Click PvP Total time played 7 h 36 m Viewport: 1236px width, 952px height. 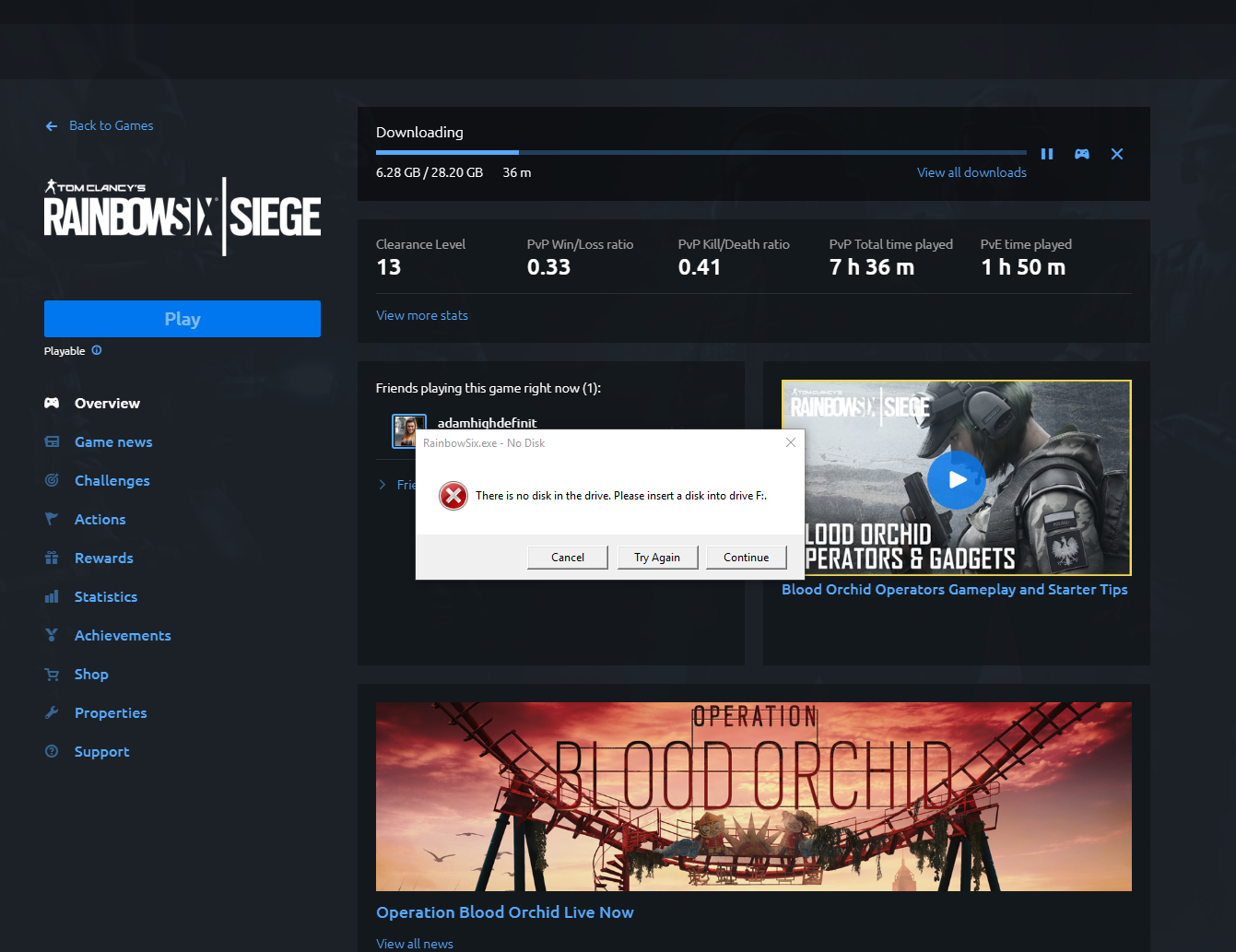click(872, 267)
